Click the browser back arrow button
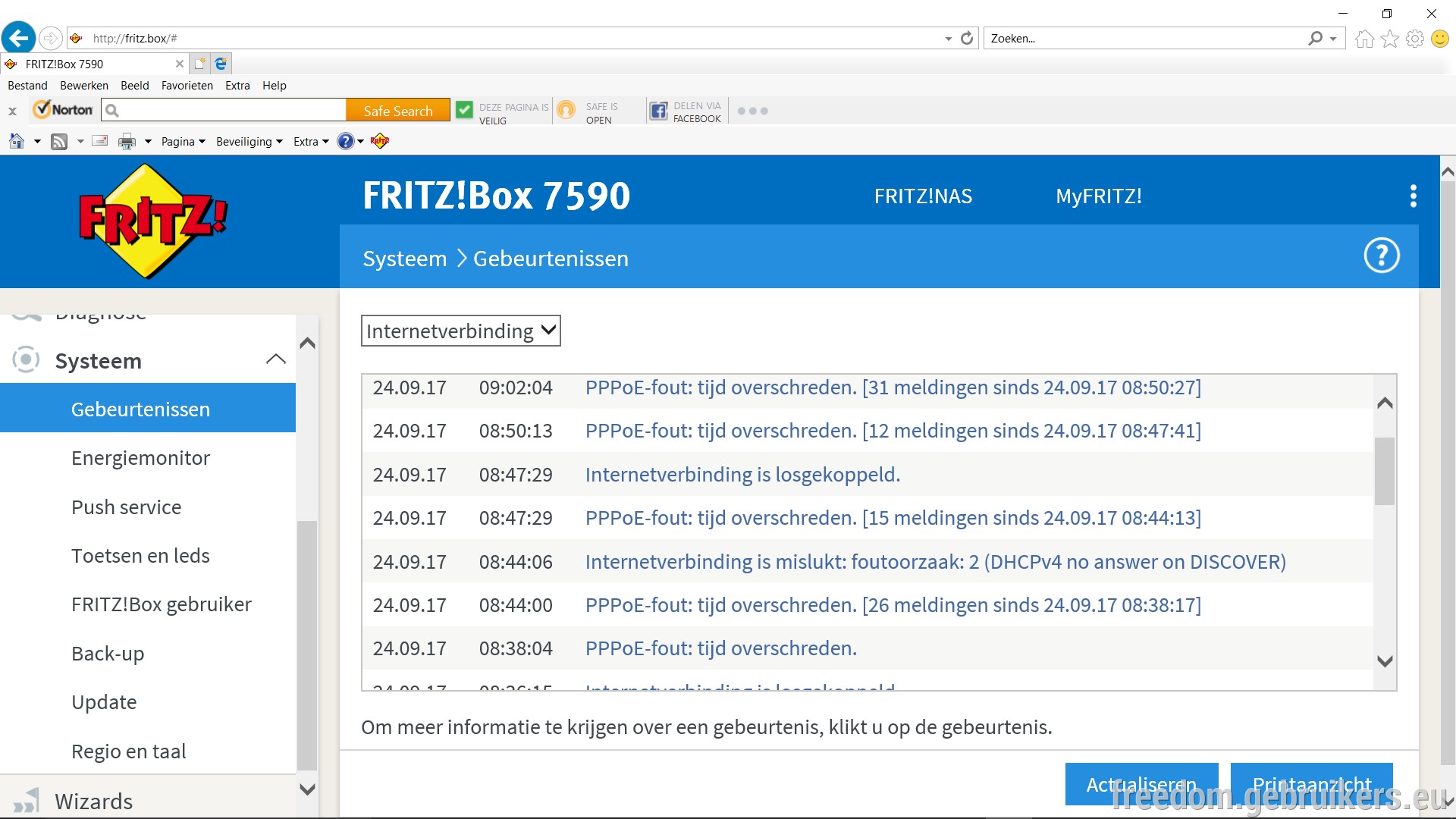 (x=18, y=38)
